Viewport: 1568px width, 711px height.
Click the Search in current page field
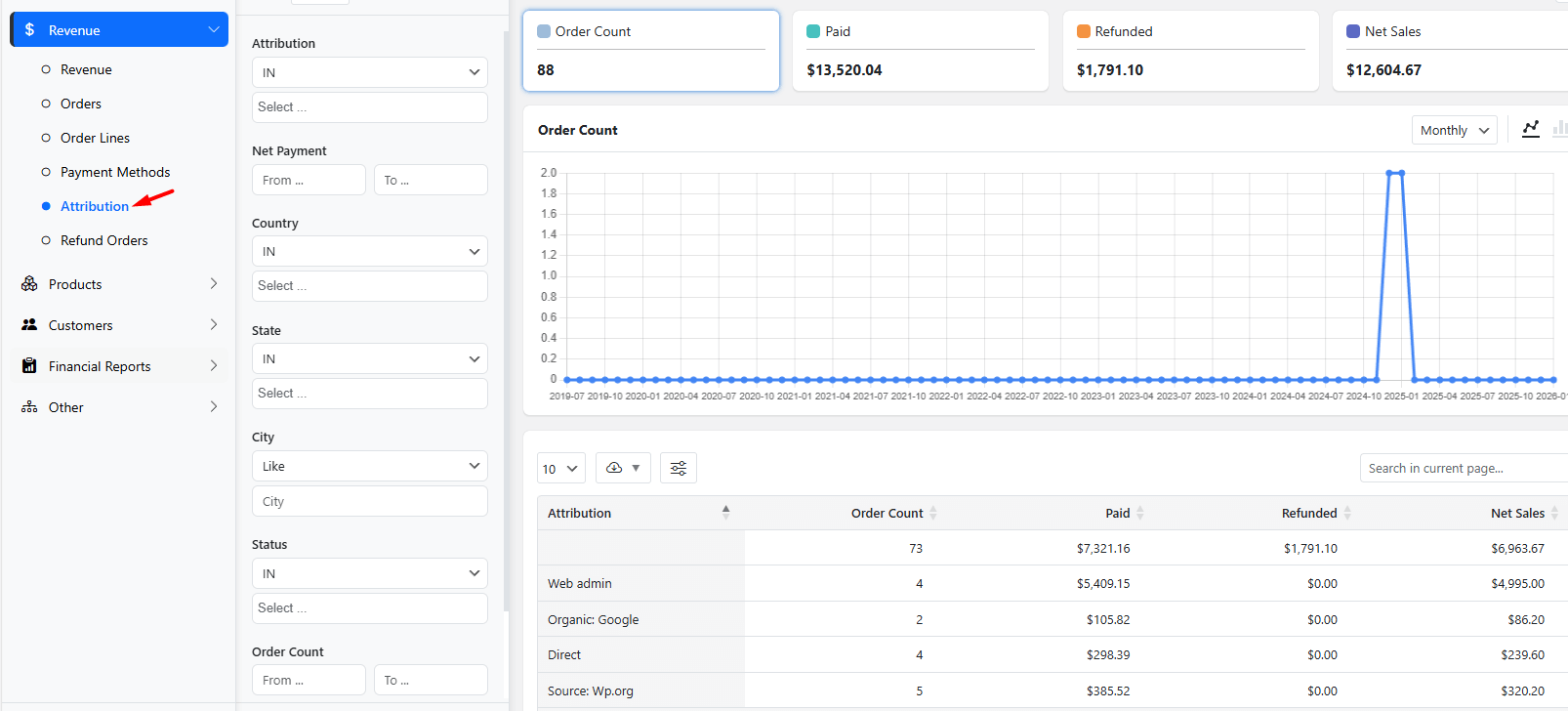pos(1462,469)
